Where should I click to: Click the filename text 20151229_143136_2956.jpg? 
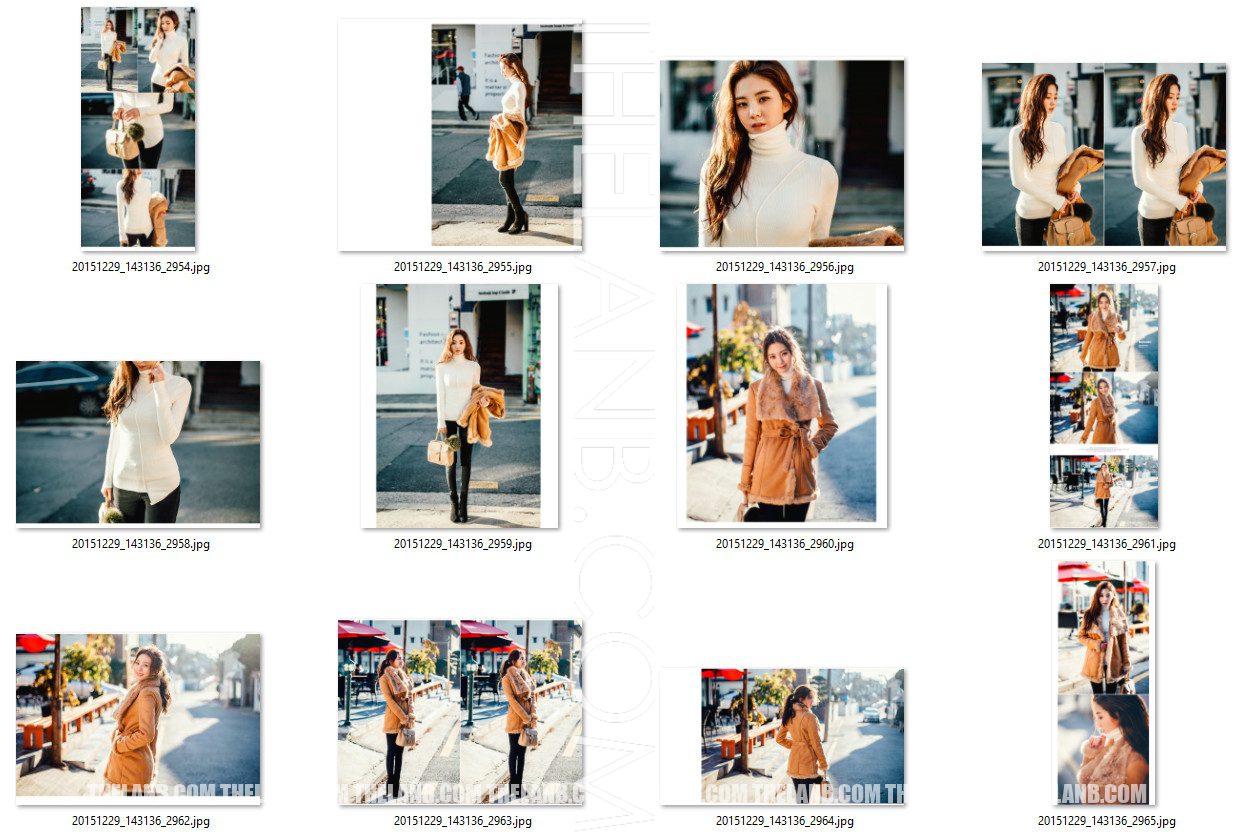click(785, 267)
